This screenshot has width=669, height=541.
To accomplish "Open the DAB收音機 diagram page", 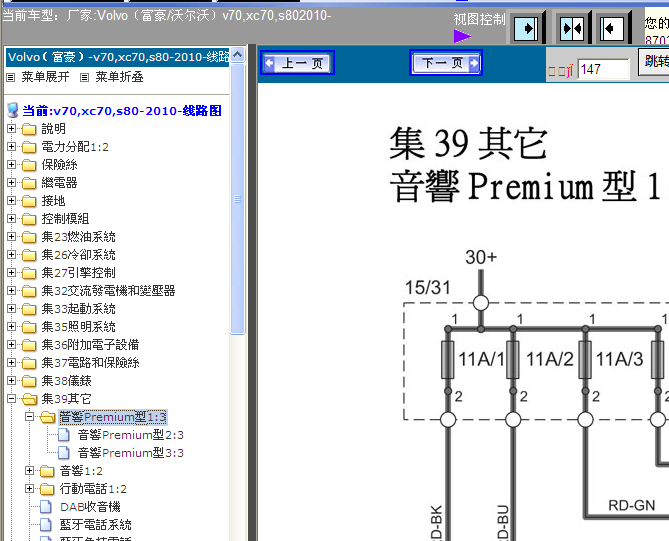I will click(x=90, y=507).
